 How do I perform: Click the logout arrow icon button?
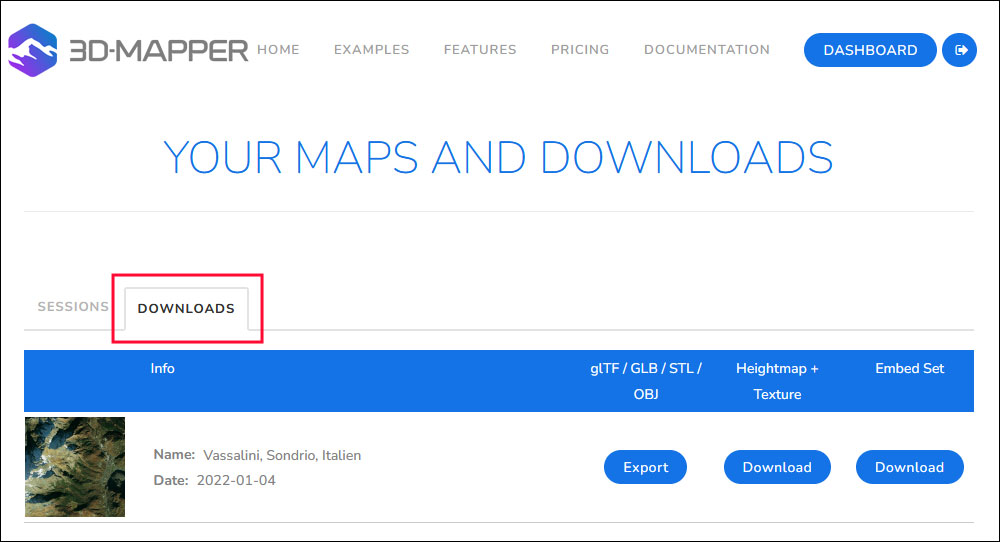(960, 50)
